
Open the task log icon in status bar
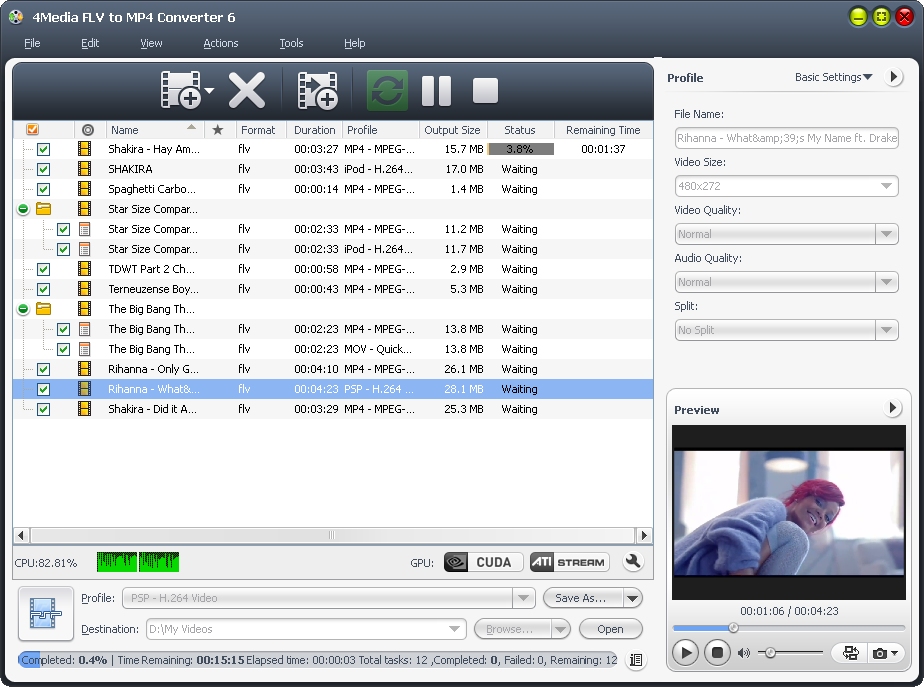click(636, 660)
